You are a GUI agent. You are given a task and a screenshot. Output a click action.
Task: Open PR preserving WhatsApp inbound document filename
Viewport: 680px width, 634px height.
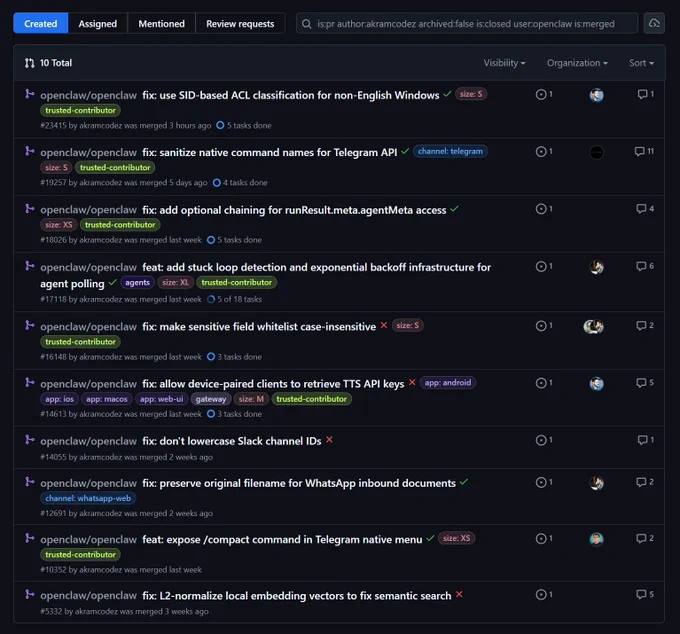pos(299,483)
